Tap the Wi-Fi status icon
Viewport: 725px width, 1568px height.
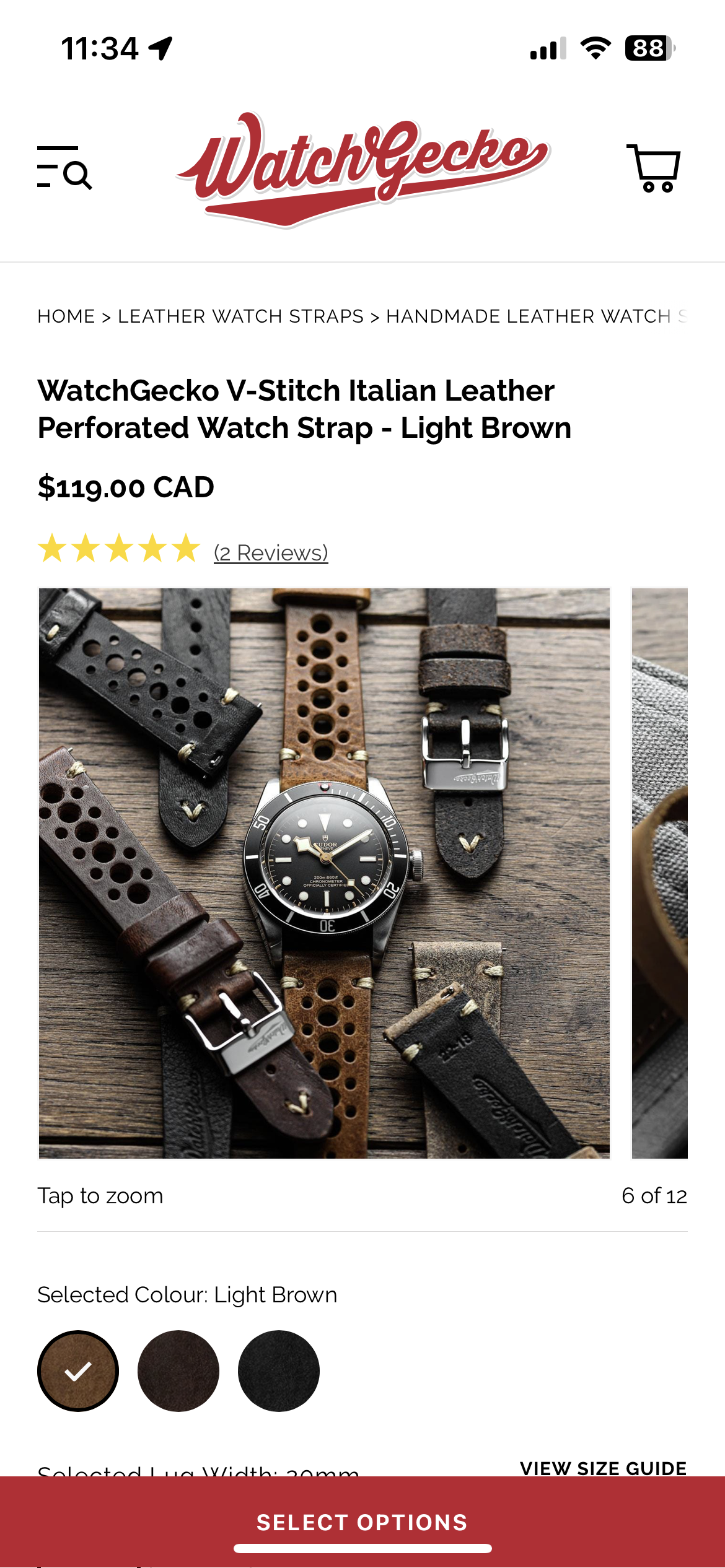[x=595, y=48]
